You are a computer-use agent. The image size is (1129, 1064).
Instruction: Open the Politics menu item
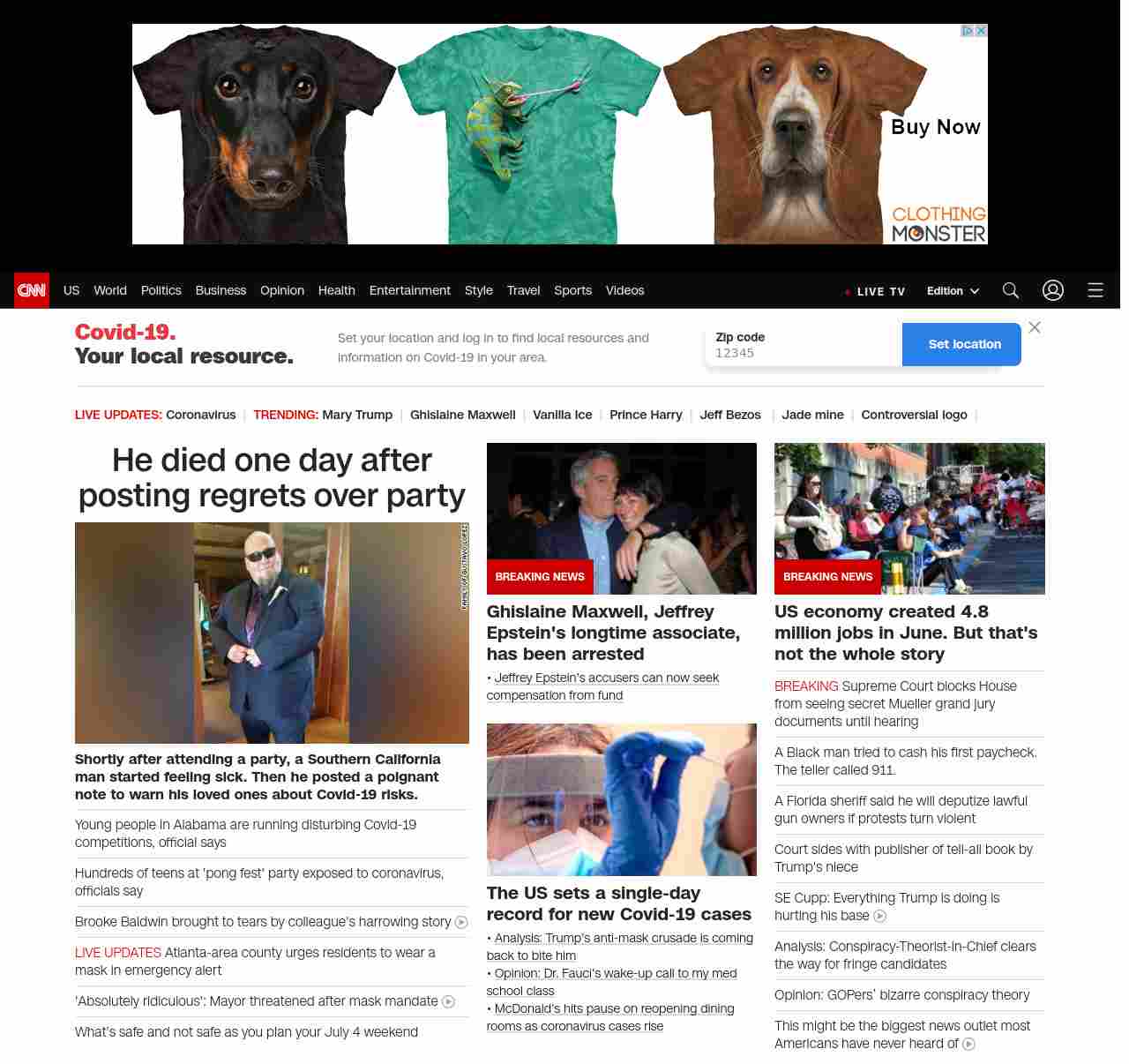click(161, 290)
